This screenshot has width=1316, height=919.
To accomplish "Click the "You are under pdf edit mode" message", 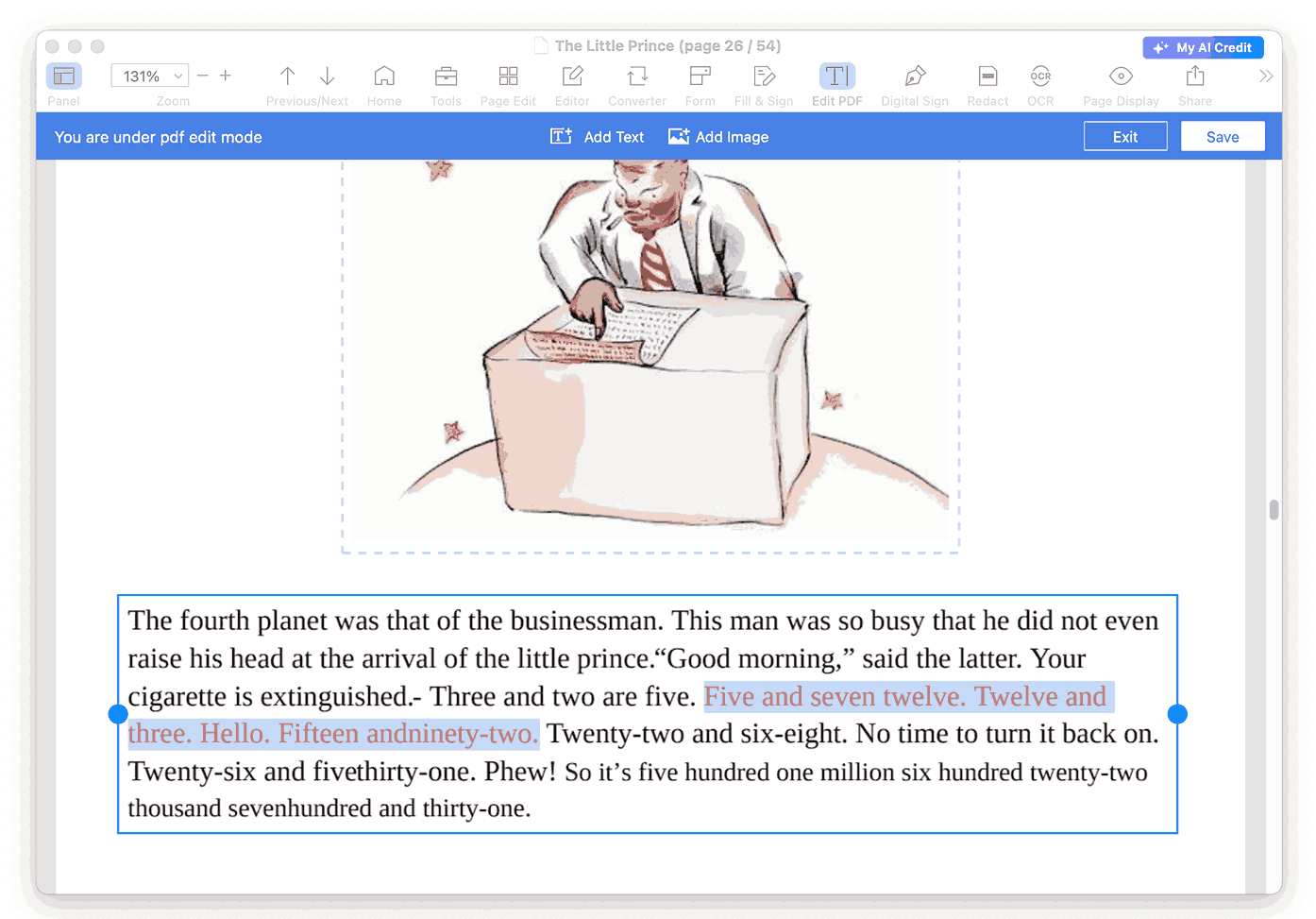I will (159, 137).
